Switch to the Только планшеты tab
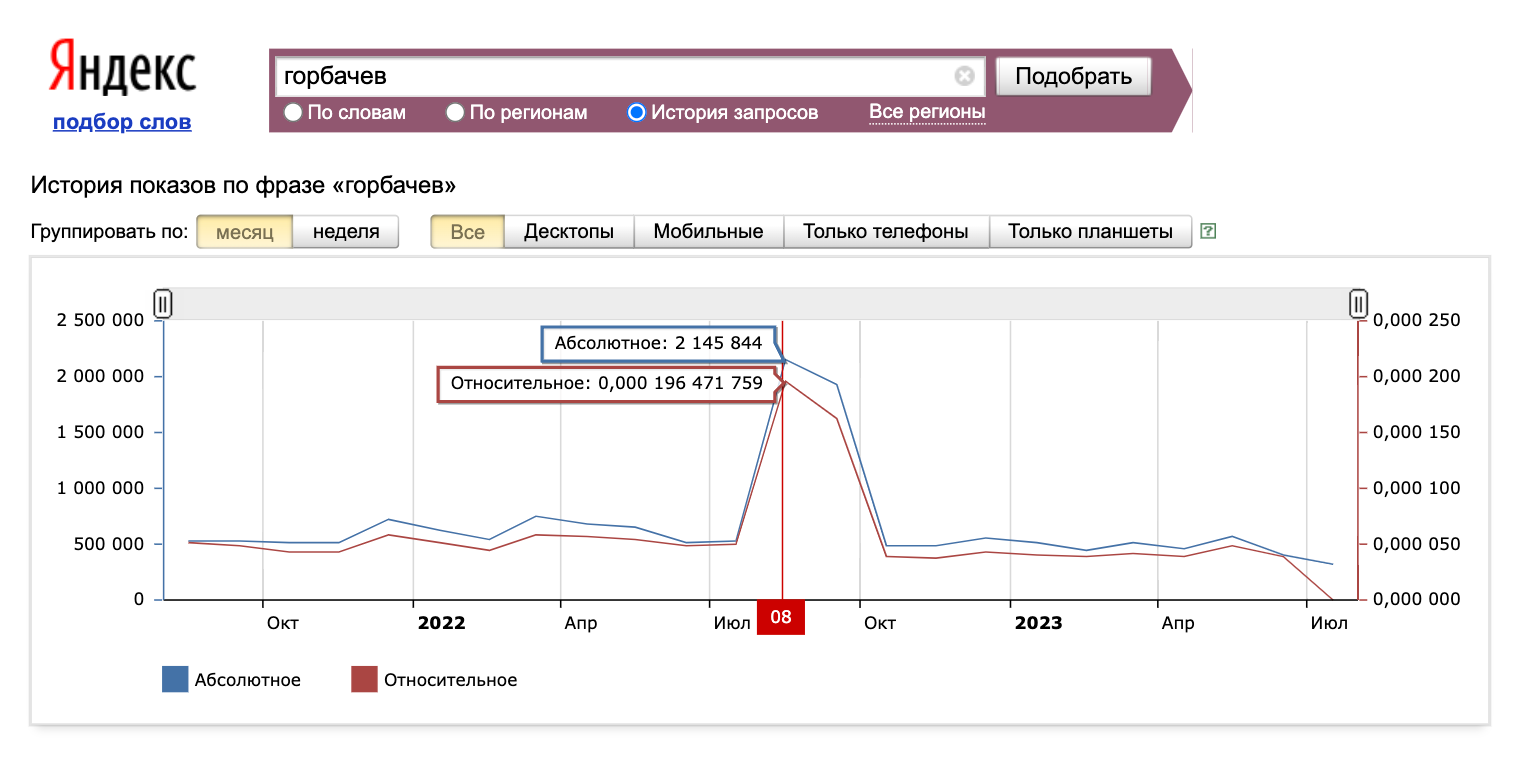The width and height of the screenshot is (1520, 768). pos(1090,232)
